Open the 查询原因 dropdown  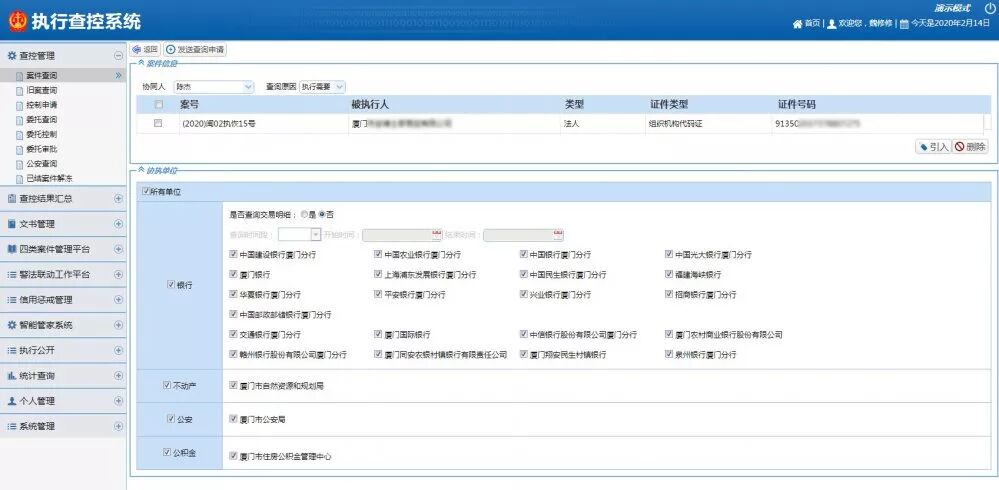(x=322, y=87)
